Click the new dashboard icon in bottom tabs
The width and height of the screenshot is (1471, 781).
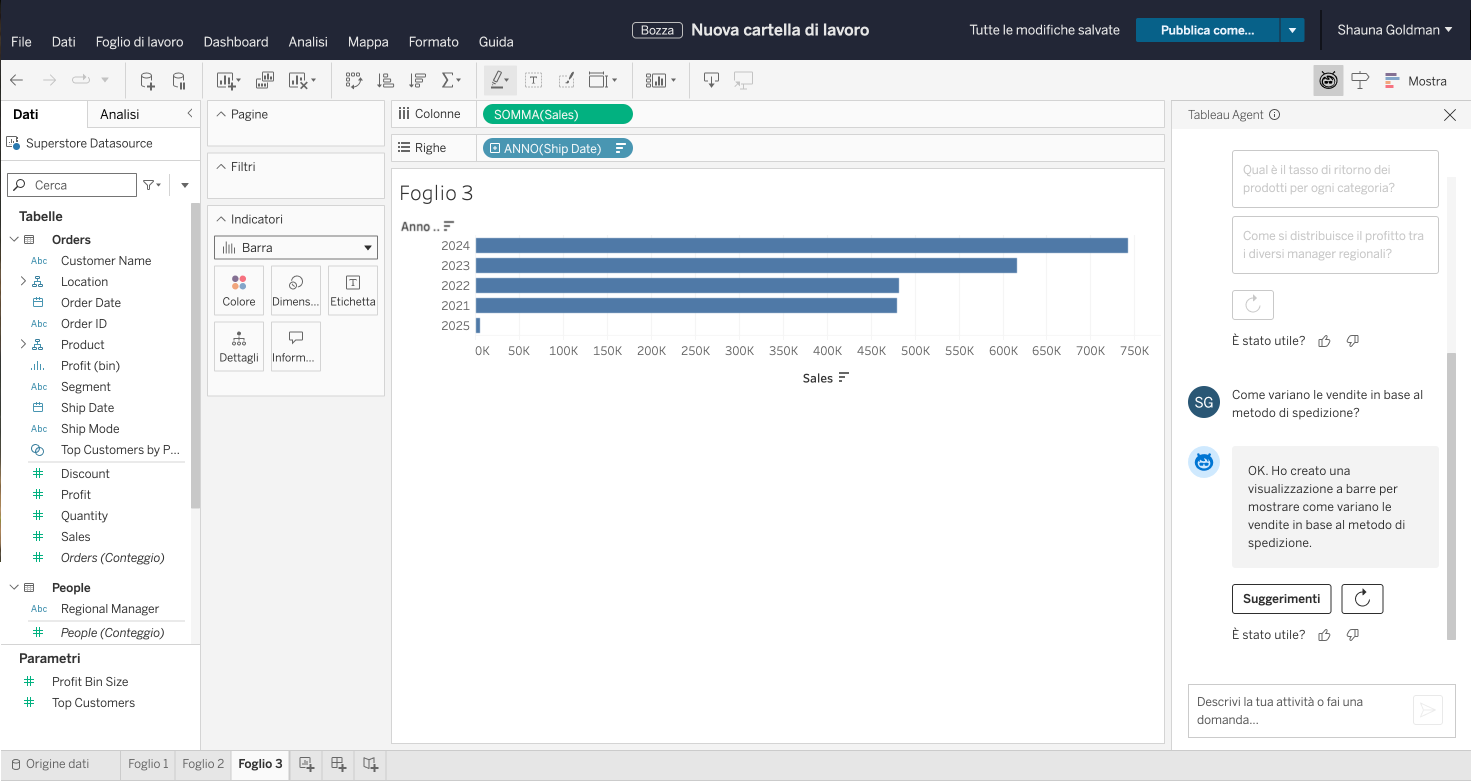click(x=339, y=764)
